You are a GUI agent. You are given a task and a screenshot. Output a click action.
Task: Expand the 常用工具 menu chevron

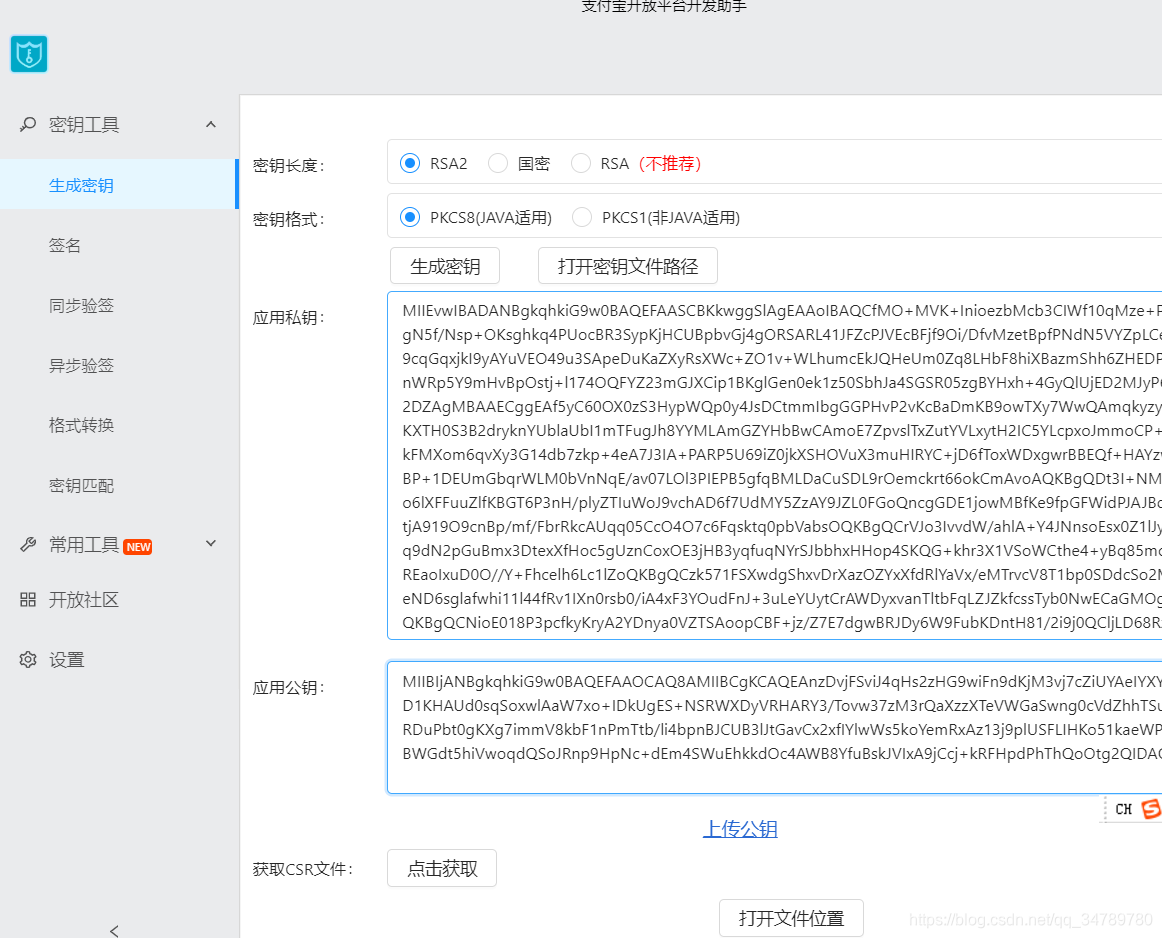(211, 544)
